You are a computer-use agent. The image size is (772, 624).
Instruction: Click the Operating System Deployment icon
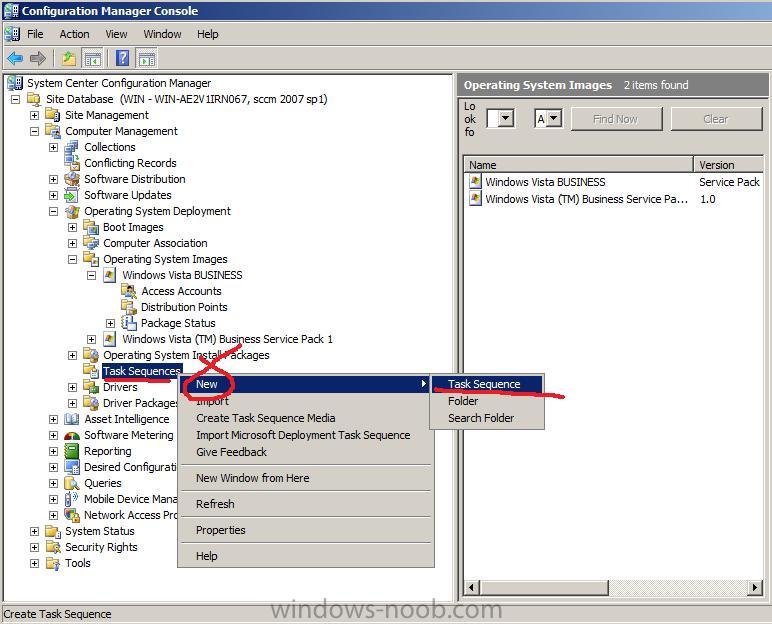coord(72,211)
